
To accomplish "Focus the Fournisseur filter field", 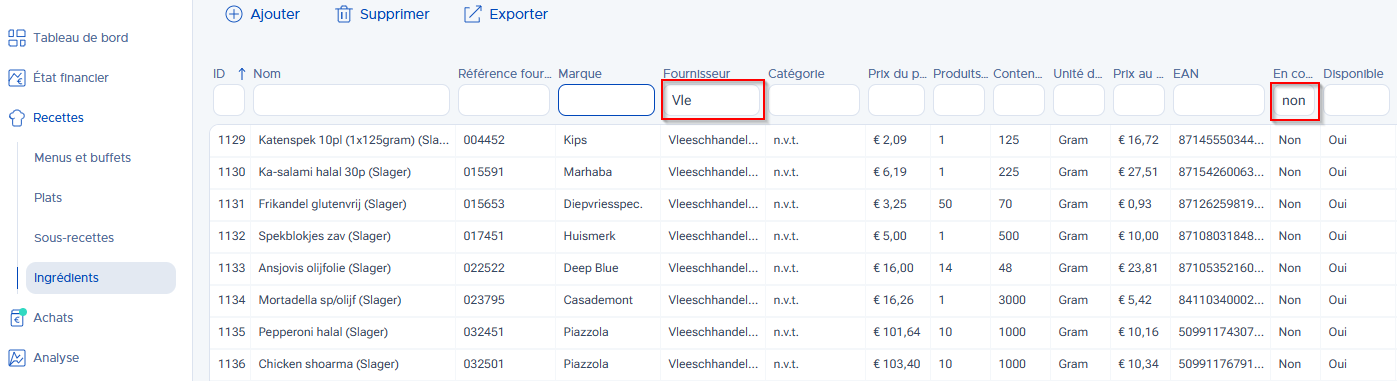I will point(712,100).
